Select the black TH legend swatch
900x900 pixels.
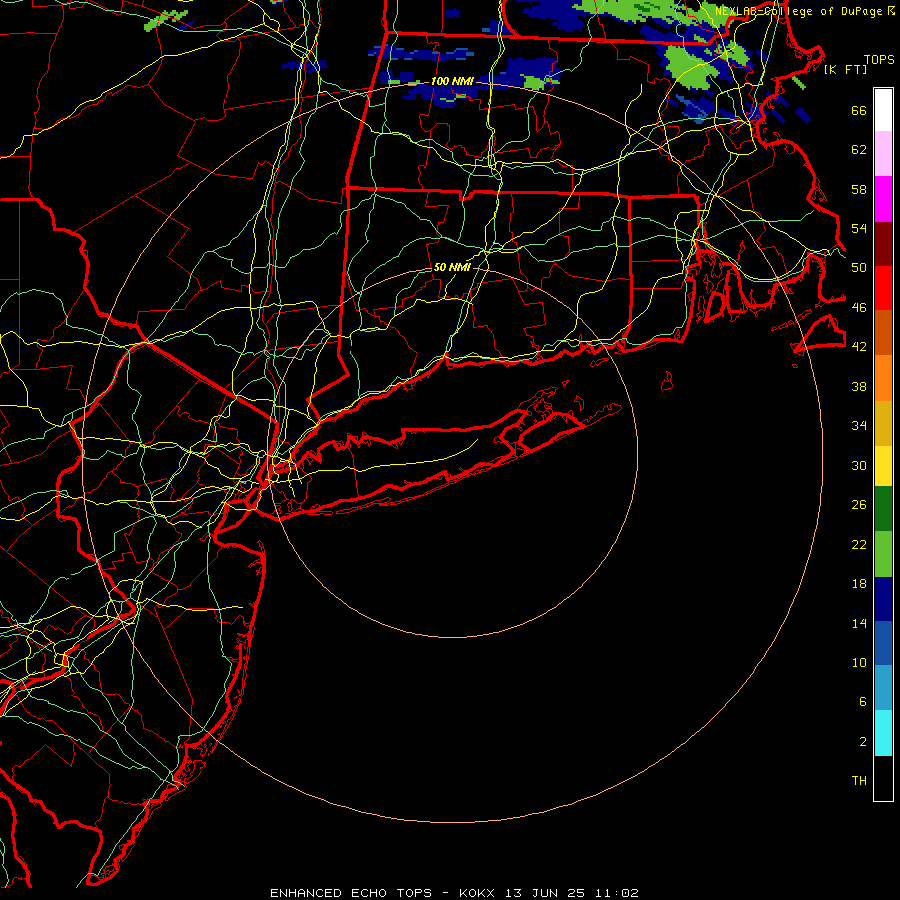point(883,778)
